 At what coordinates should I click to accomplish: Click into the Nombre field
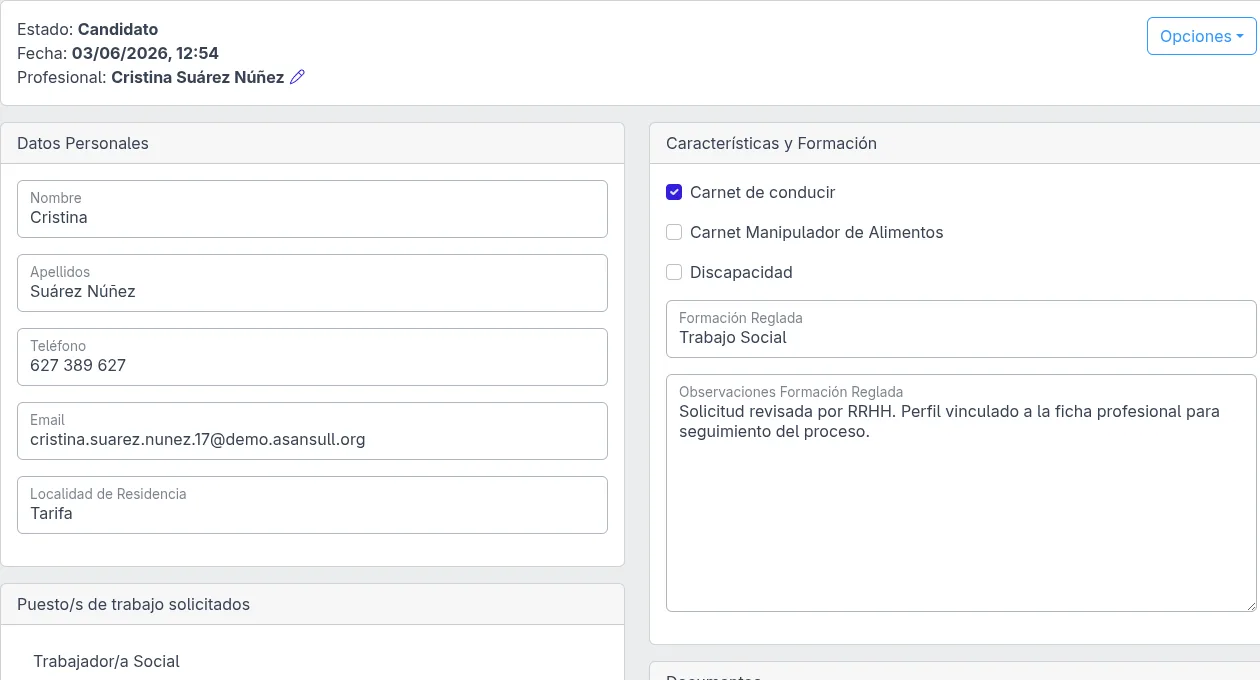coord(312,209)
